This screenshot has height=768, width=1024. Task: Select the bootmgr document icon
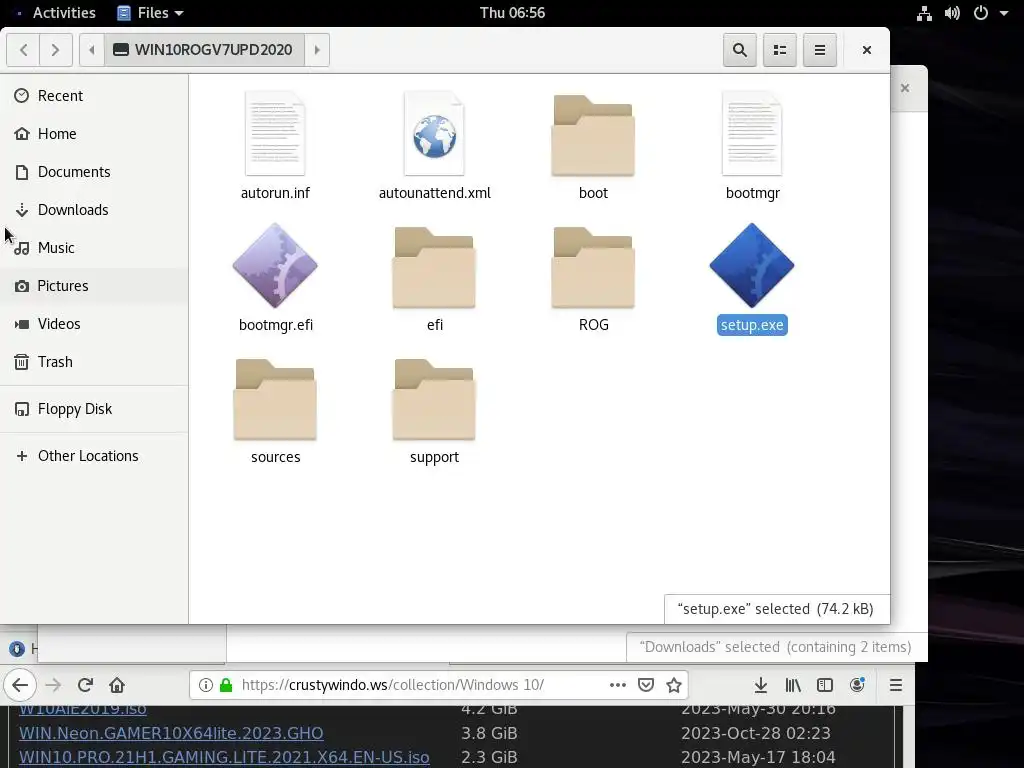point(752,134)
